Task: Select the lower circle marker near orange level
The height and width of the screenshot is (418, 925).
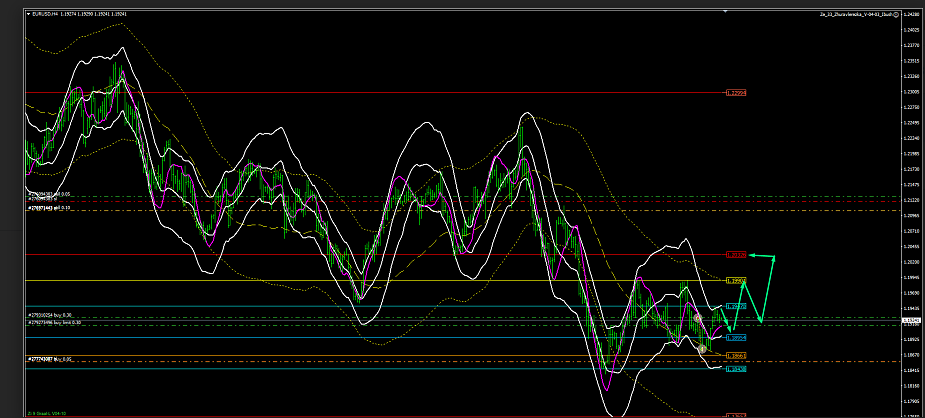Action: pyautogui.click(x=703, y=348)
